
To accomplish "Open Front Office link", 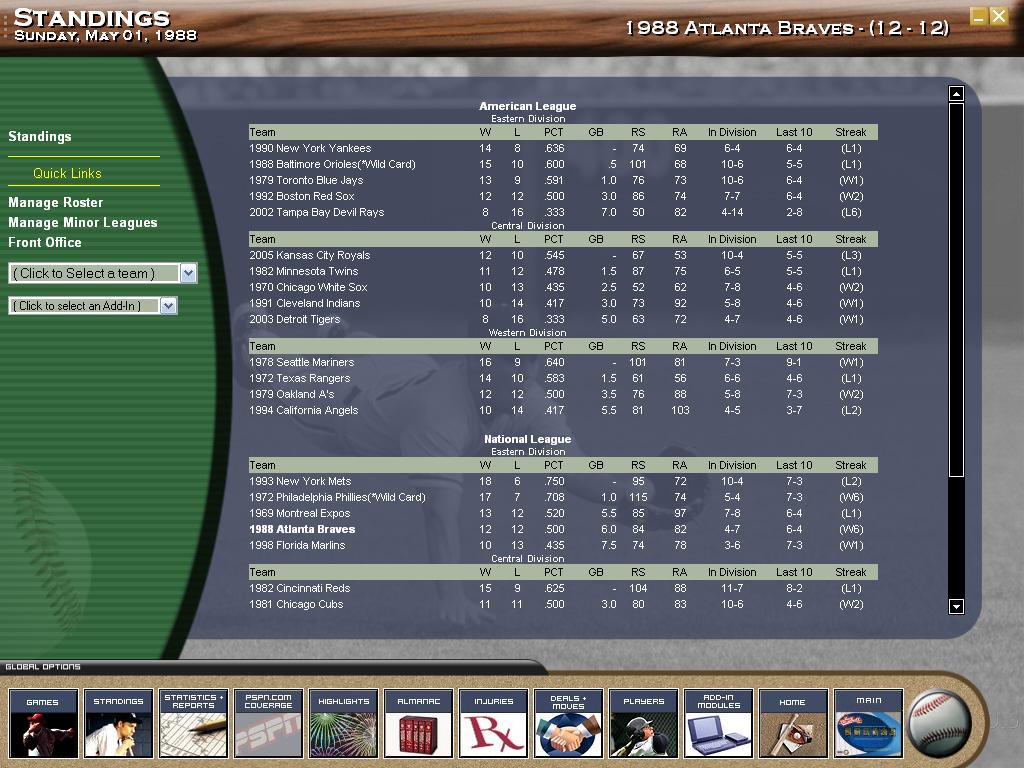I will point(45,242).
